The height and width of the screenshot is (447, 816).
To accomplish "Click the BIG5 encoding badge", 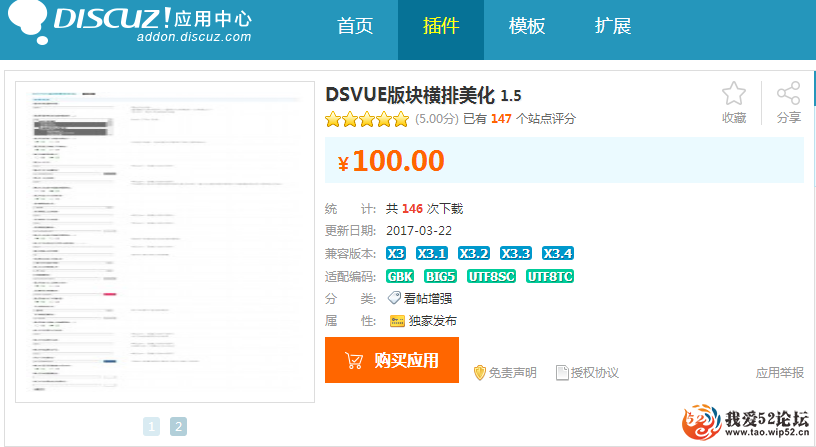I will (440, 276).
